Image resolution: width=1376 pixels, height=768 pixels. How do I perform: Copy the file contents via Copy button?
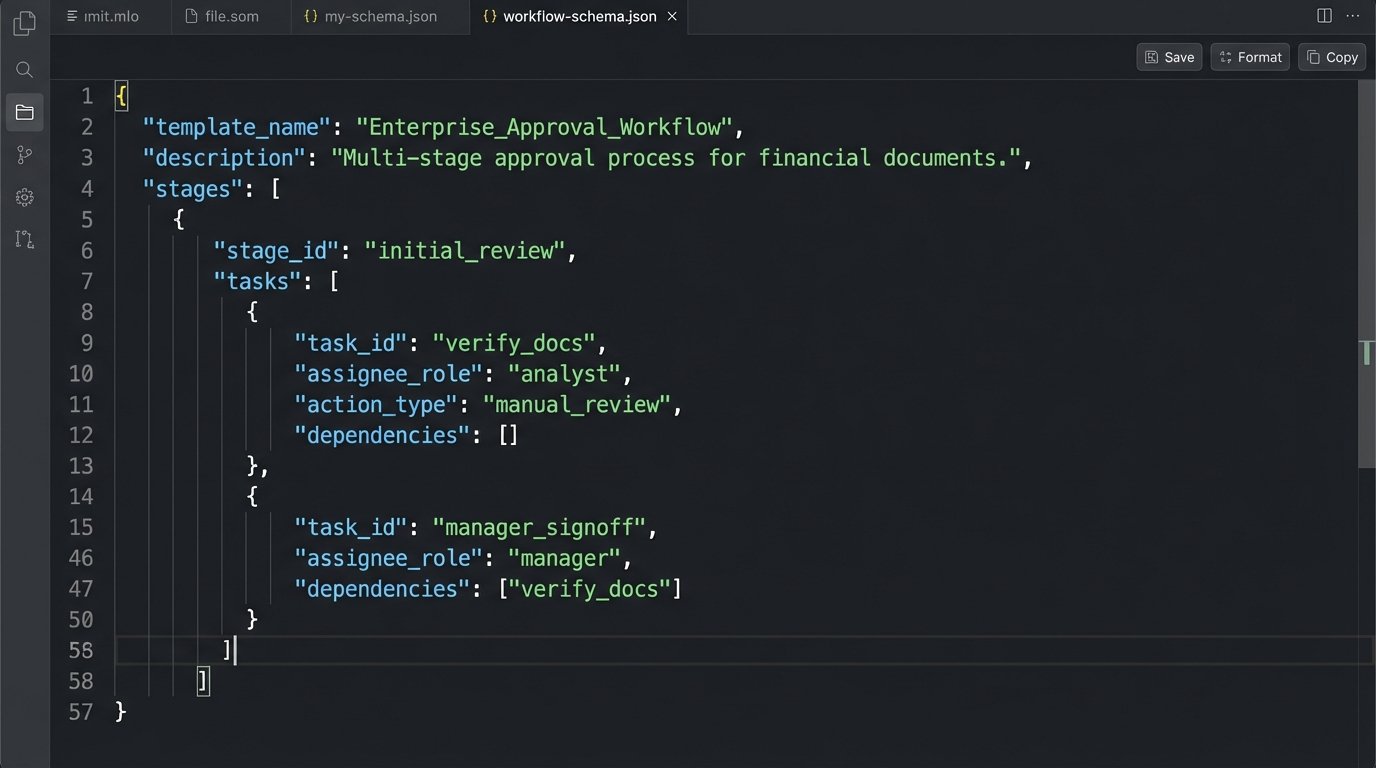(x=1331, y=57)
